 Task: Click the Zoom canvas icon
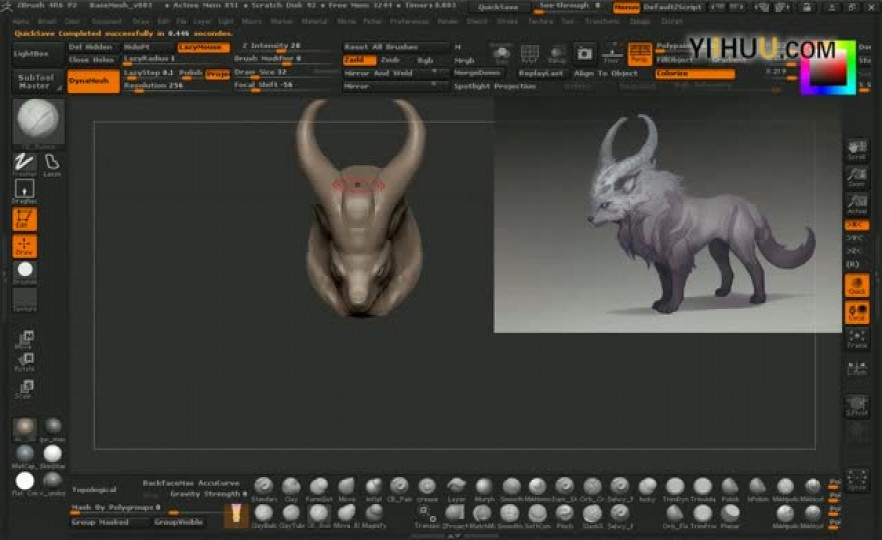coord(857,177)
